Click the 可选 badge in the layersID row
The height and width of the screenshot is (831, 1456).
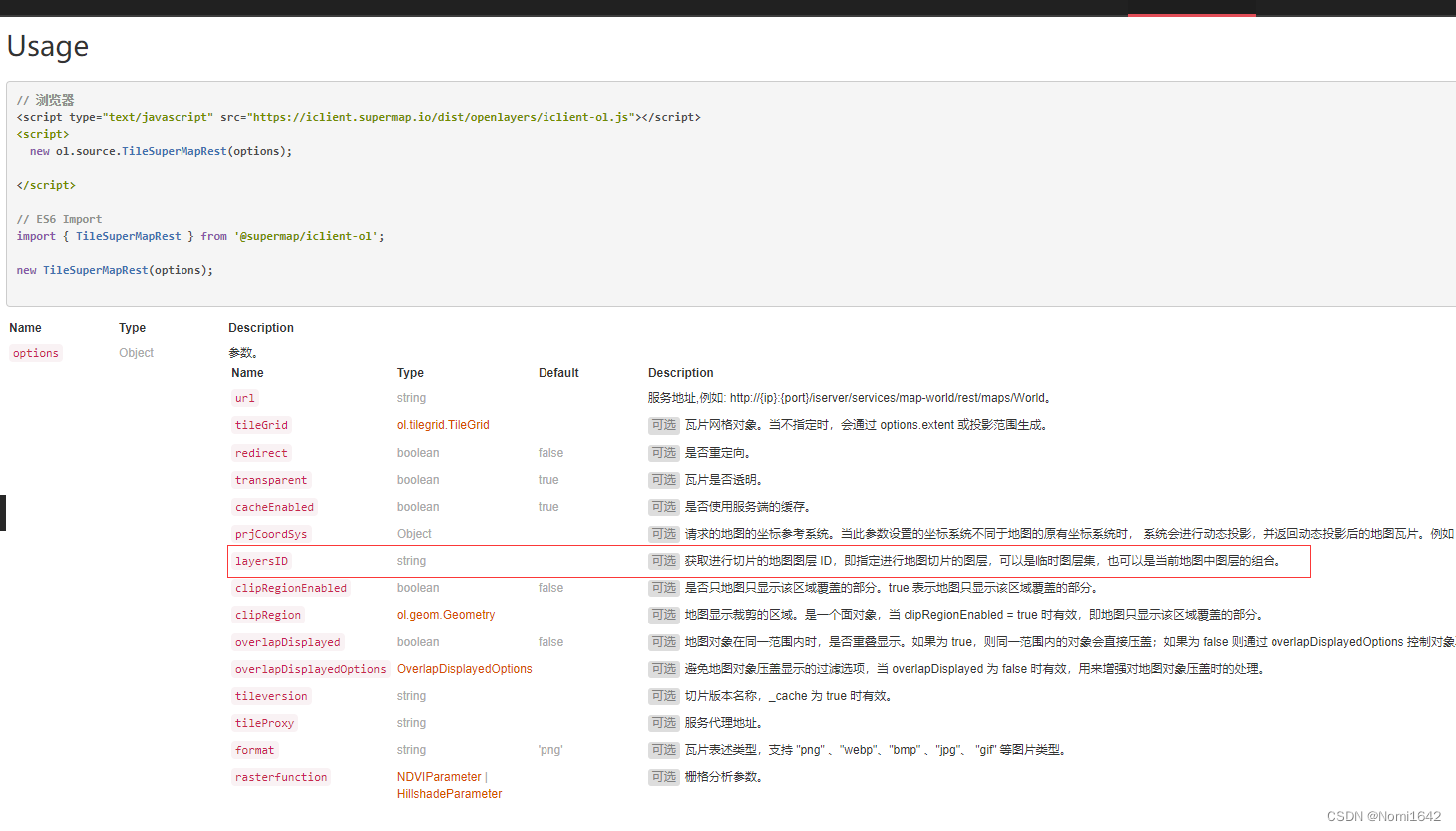[664, 561]
